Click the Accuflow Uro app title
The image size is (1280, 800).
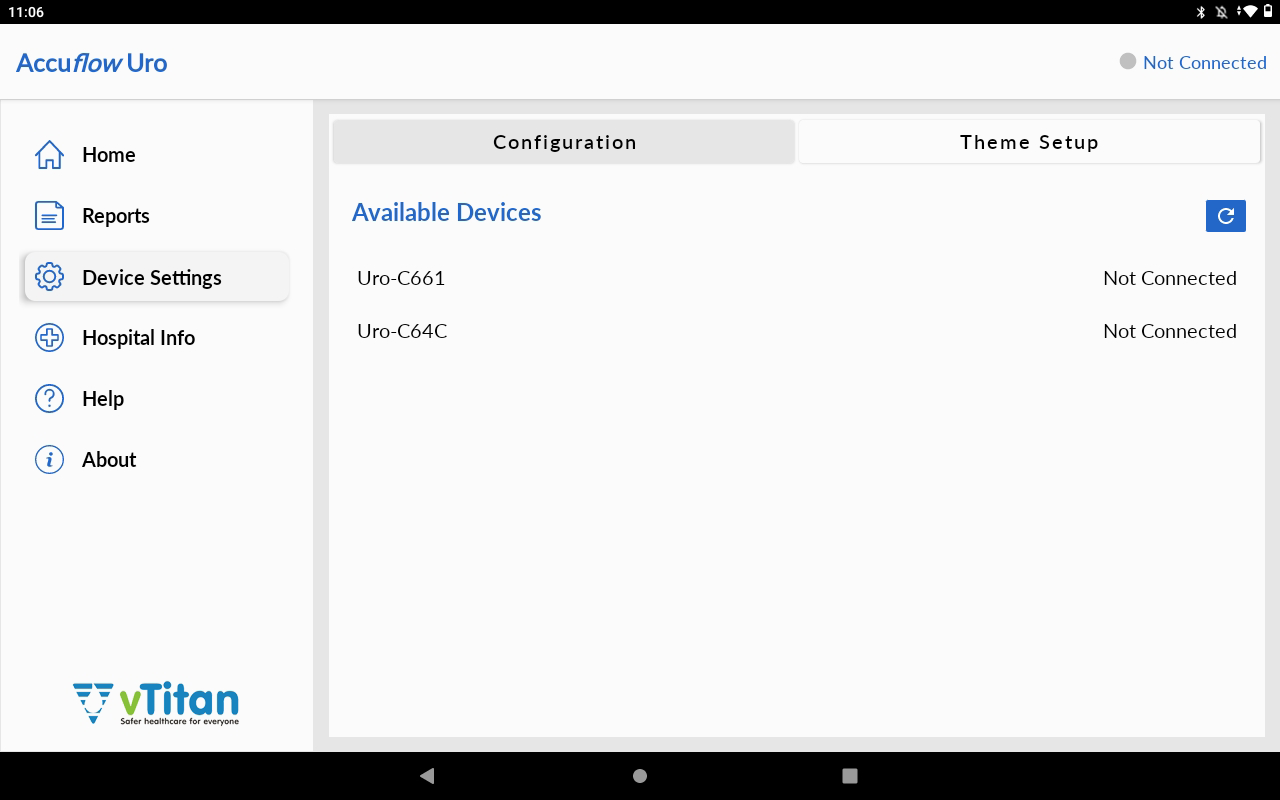click(92, 62)
